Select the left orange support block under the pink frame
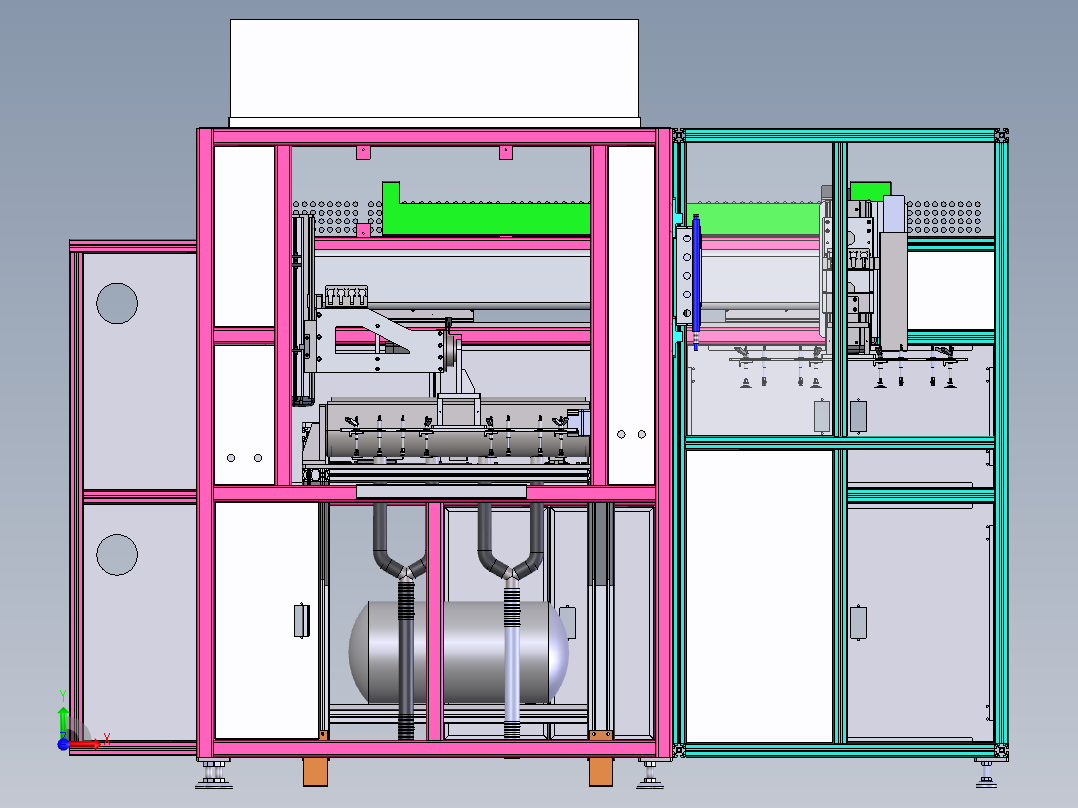The height and width of the screenshot is (808, 1078). [316, 772]
